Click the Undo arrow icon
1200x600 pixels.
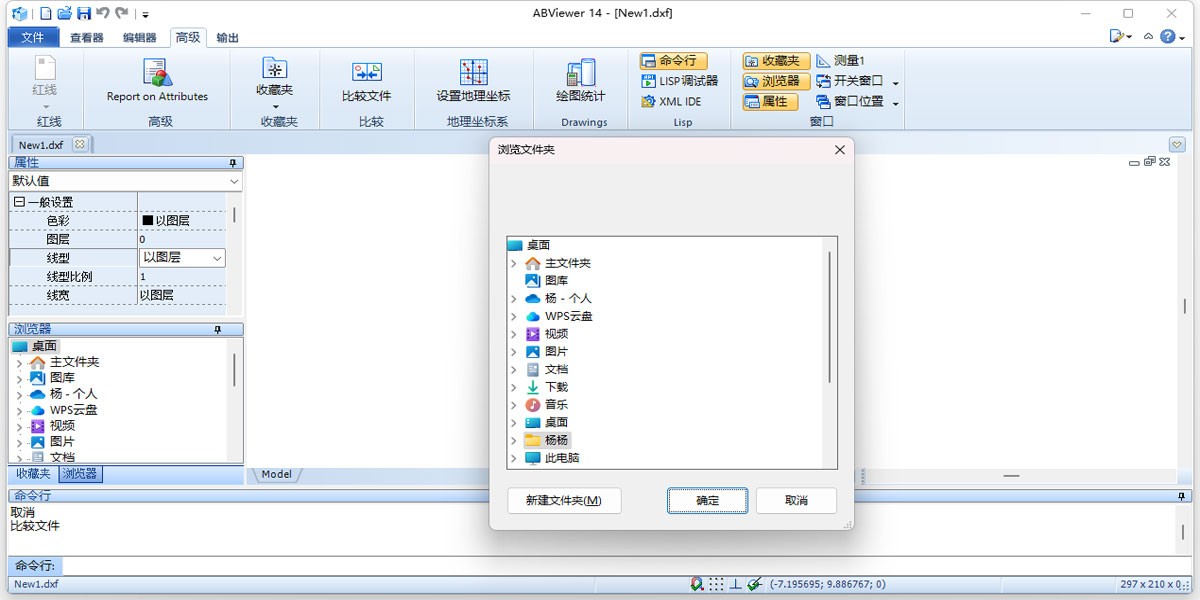(x=103, y=14)
